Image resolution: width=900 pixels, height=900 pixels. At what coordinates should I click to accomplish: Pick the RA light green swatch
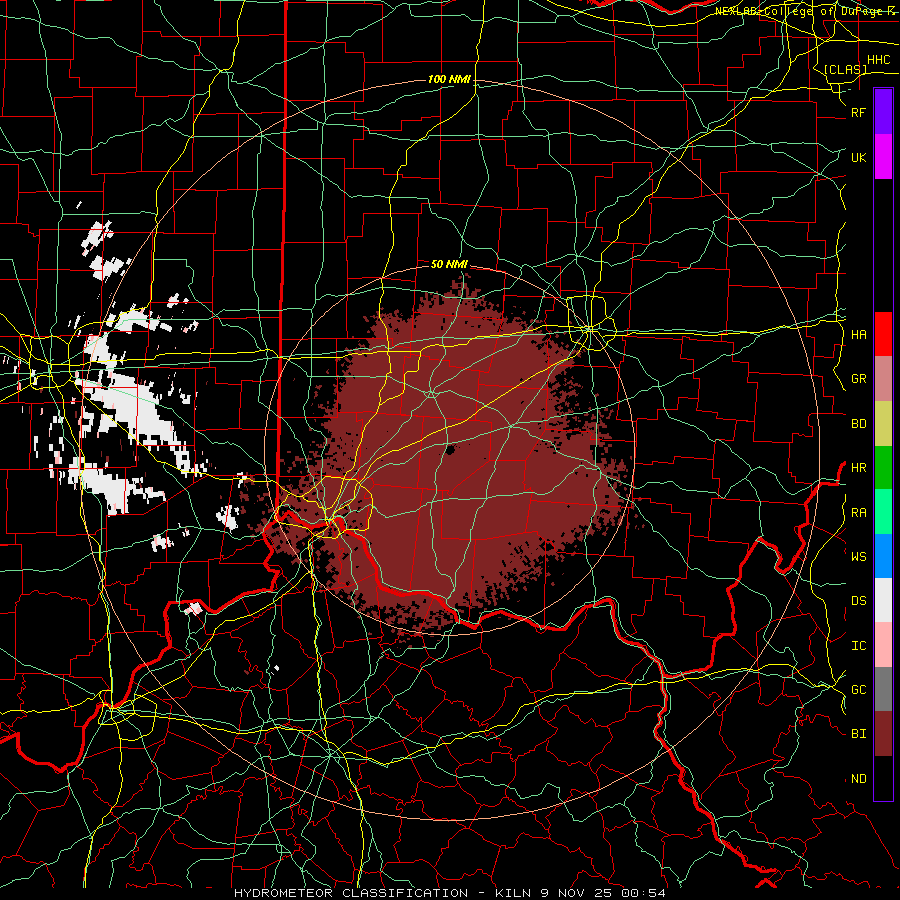(x=883, y=512)
